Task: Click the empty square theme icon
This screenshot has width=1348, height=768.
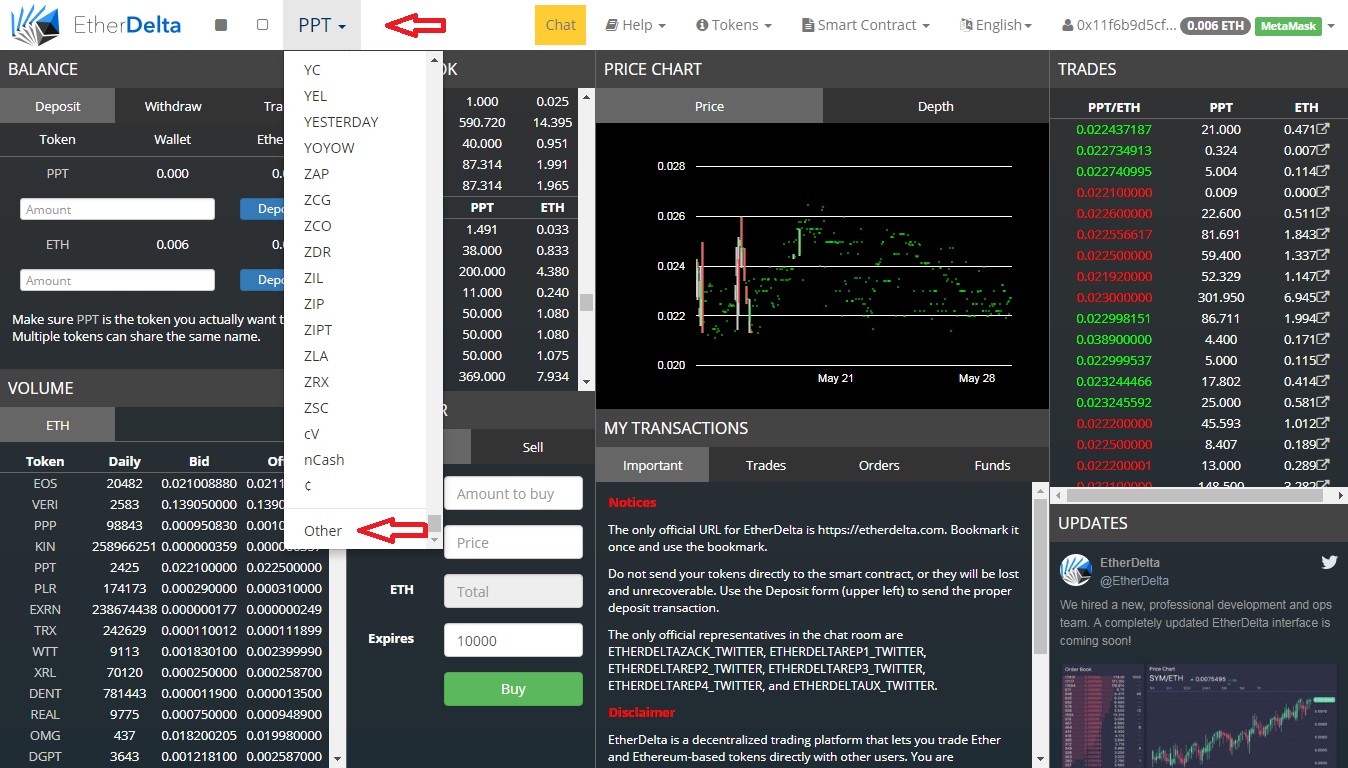Action: (262, 25)
